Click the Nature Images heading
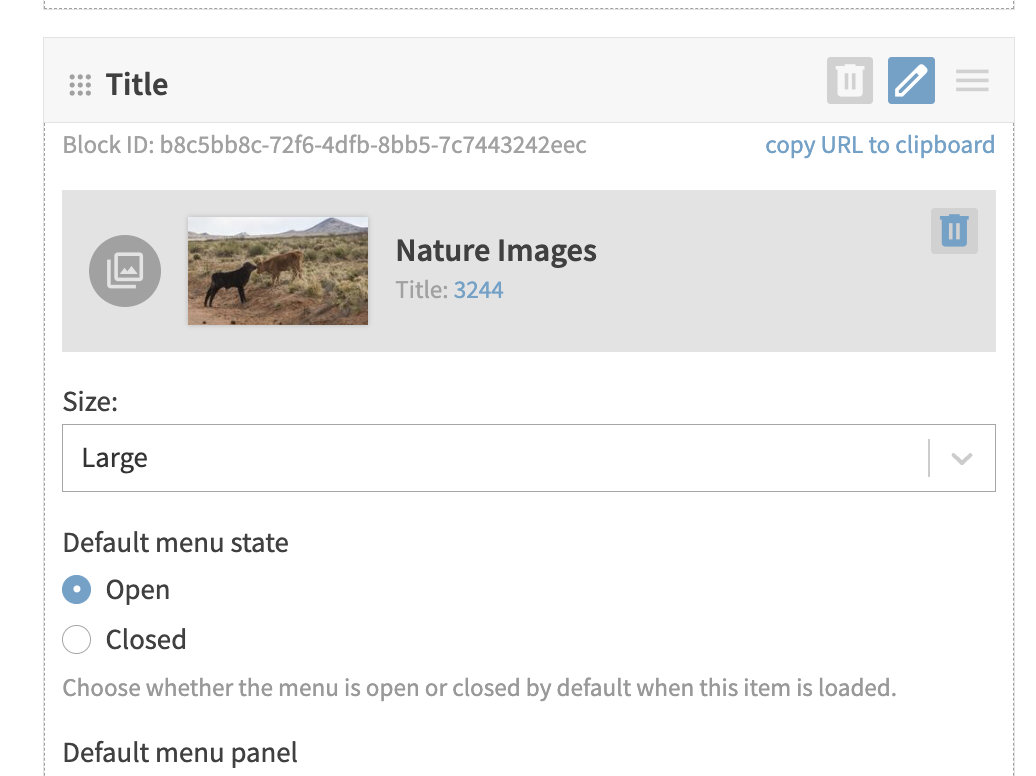Screen dimensions: 1036x776 tap(496, 250)
